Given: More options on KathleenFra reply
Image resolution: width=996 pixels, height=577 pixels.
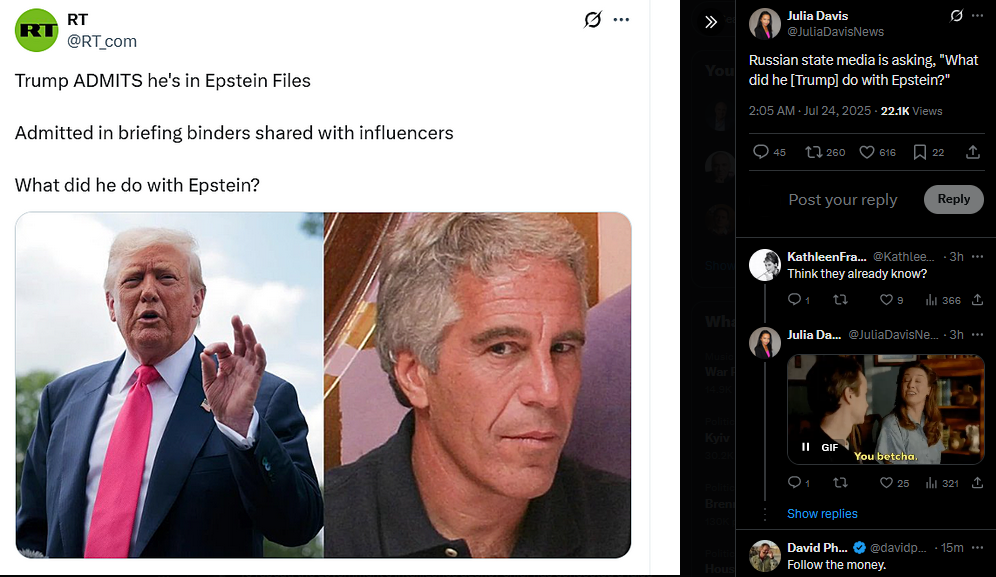Looking at the screenshot, I should pyautogui.click(x=978, y=257).
